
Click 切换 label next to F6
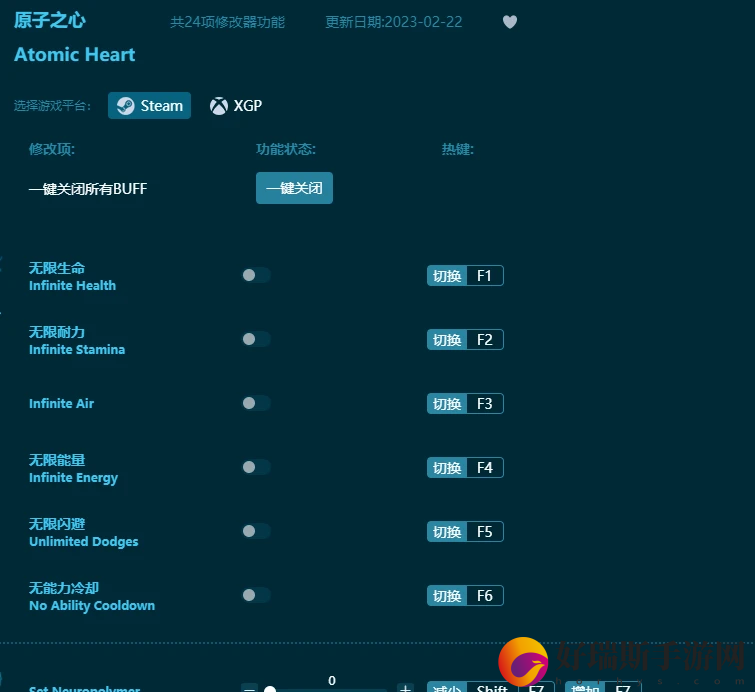tap(447, 596)
